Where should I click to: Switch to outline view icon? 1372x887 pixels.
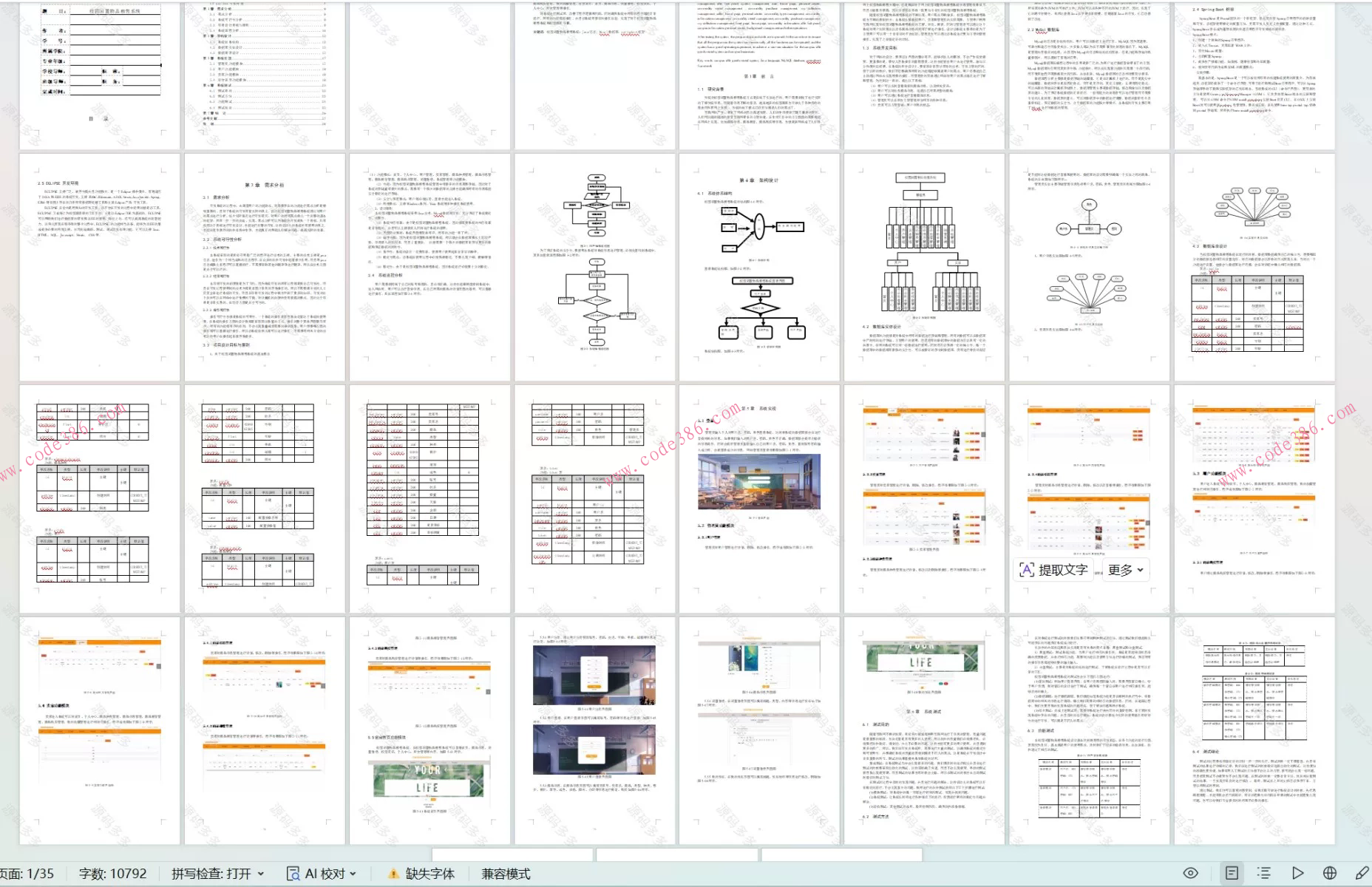tap(1264, 873)
